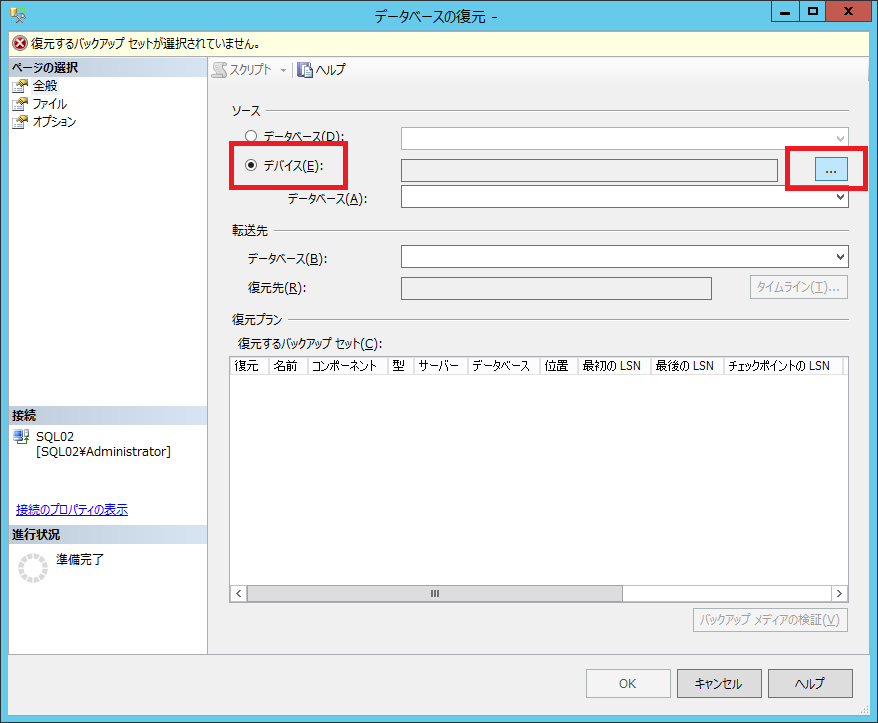Click the ヘルプ toolbar icon
The height and width of the screenshot is (723, 878).
[305, 70]
